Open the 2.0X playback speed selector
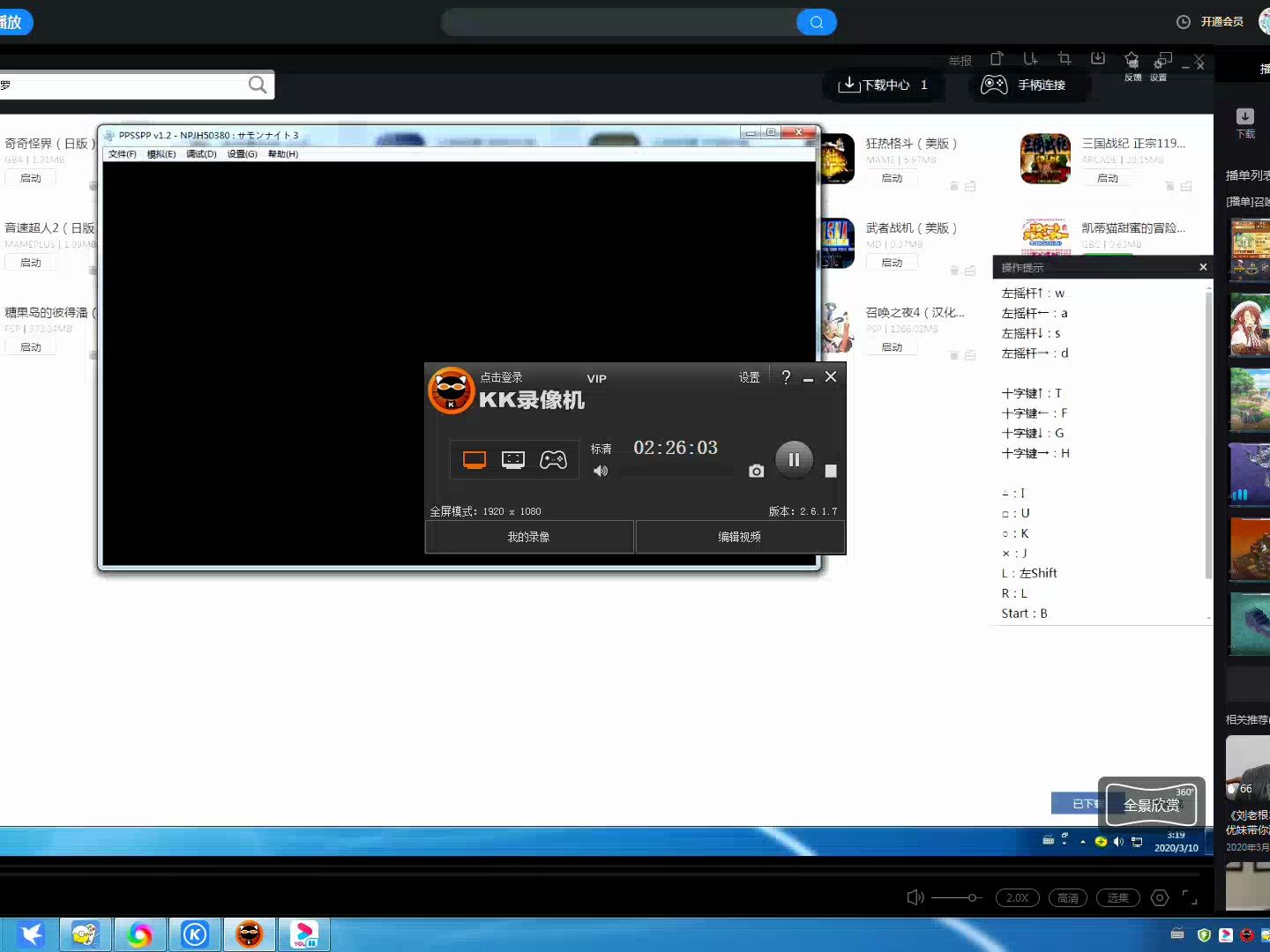Image resolution: width=1270 pixels, height=952 pixels. (1017, 897)
